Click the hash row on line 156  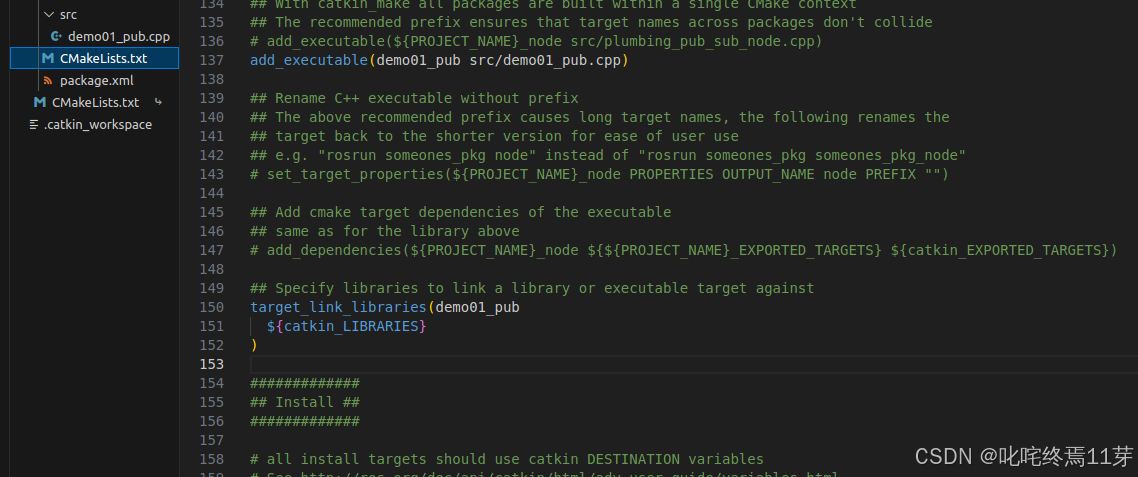pos(305,421)
